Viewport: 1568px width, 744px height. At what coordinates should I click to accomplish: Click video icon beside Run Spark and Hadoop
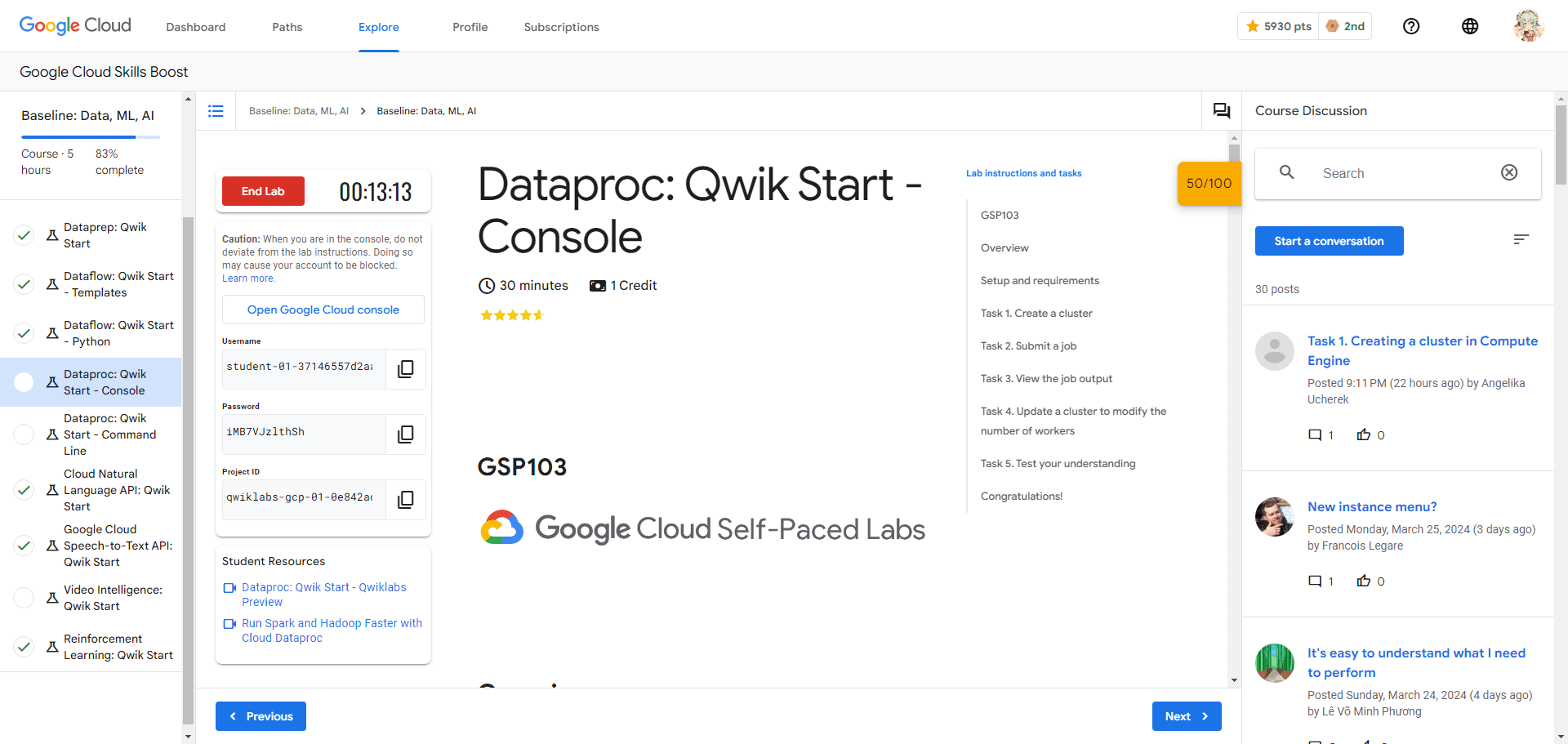(229, 624)
